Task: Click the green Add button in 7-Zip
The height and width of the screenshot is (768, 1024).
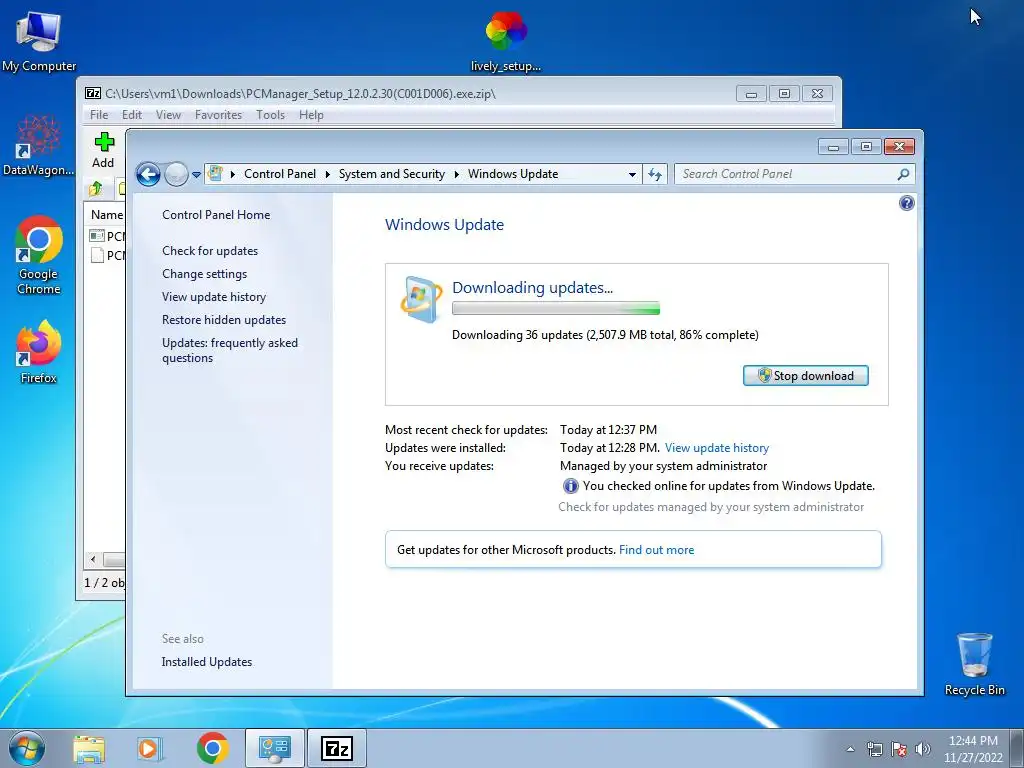Action: [x=103, y=150]
